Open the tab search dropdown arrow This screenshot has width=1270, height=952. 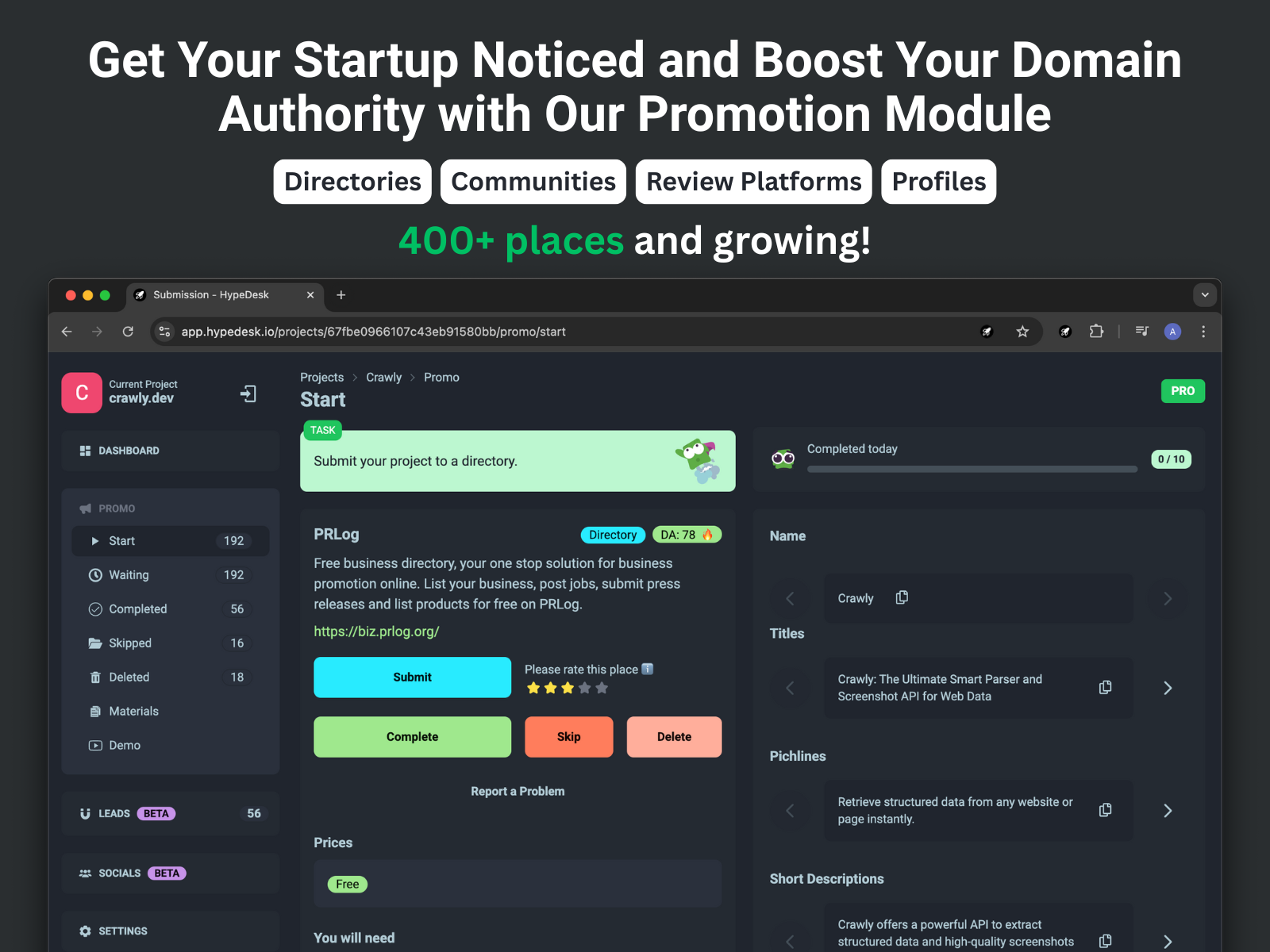[1204, 295]
